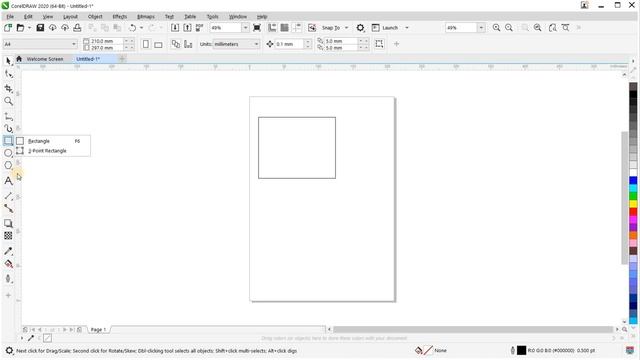The height and width of the screenshot is (360, 640).
Task: Open the Options gear
Action: [360, 28]
